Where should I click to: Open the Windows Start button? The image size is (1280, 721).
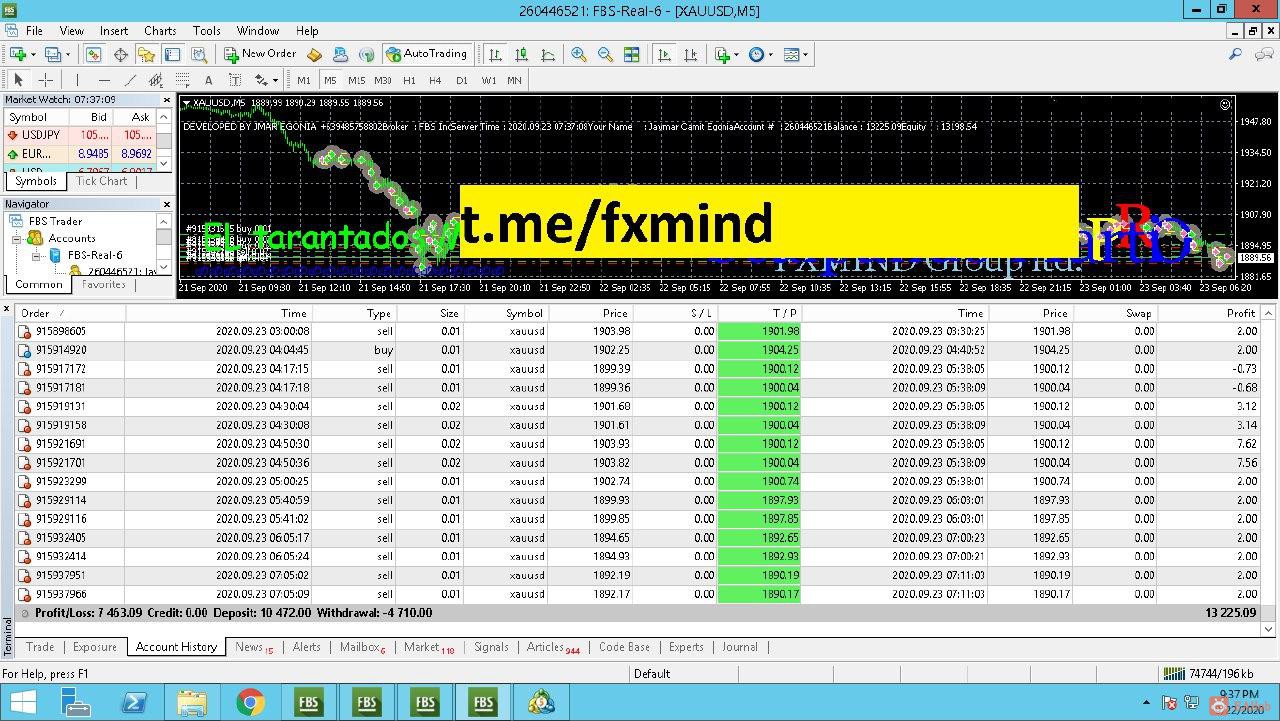click(x=22, y=703)
